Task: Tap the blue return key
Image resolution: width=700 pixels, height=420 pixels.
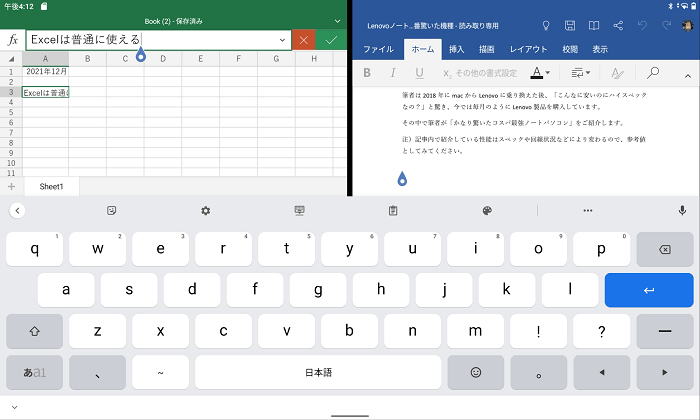Action: (649, 290)
